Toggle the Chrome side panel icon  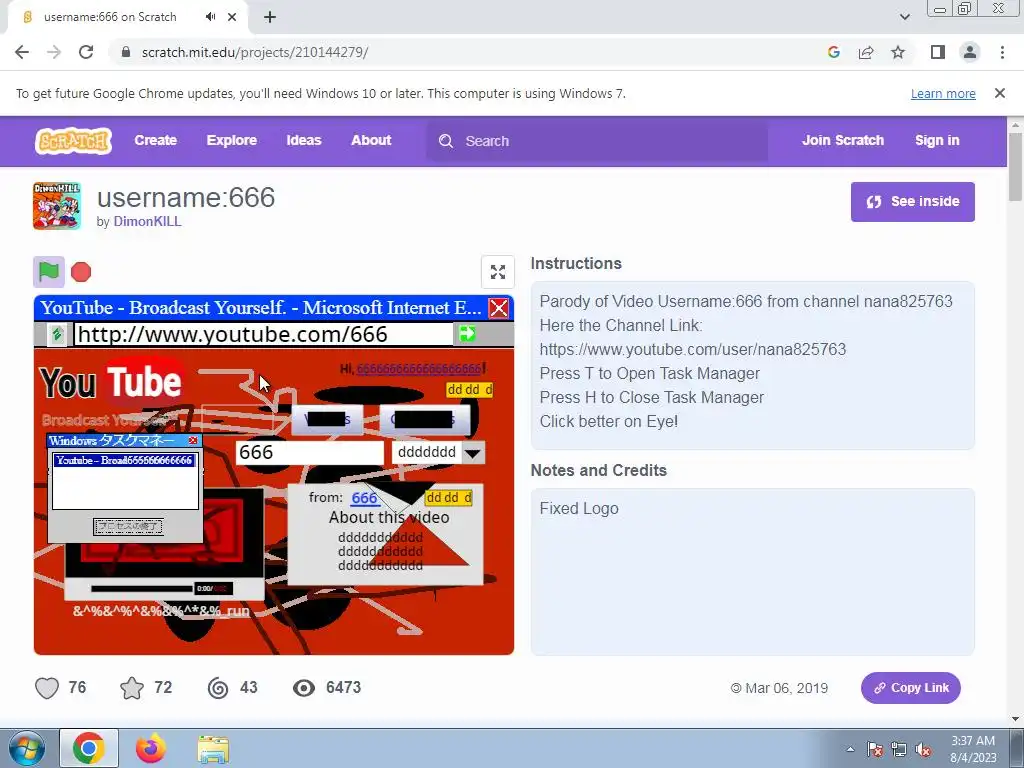938,52
